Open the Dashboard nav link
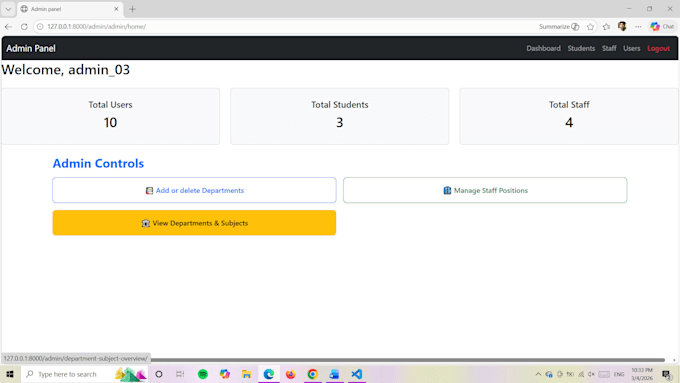 click(x=543, y=48)
